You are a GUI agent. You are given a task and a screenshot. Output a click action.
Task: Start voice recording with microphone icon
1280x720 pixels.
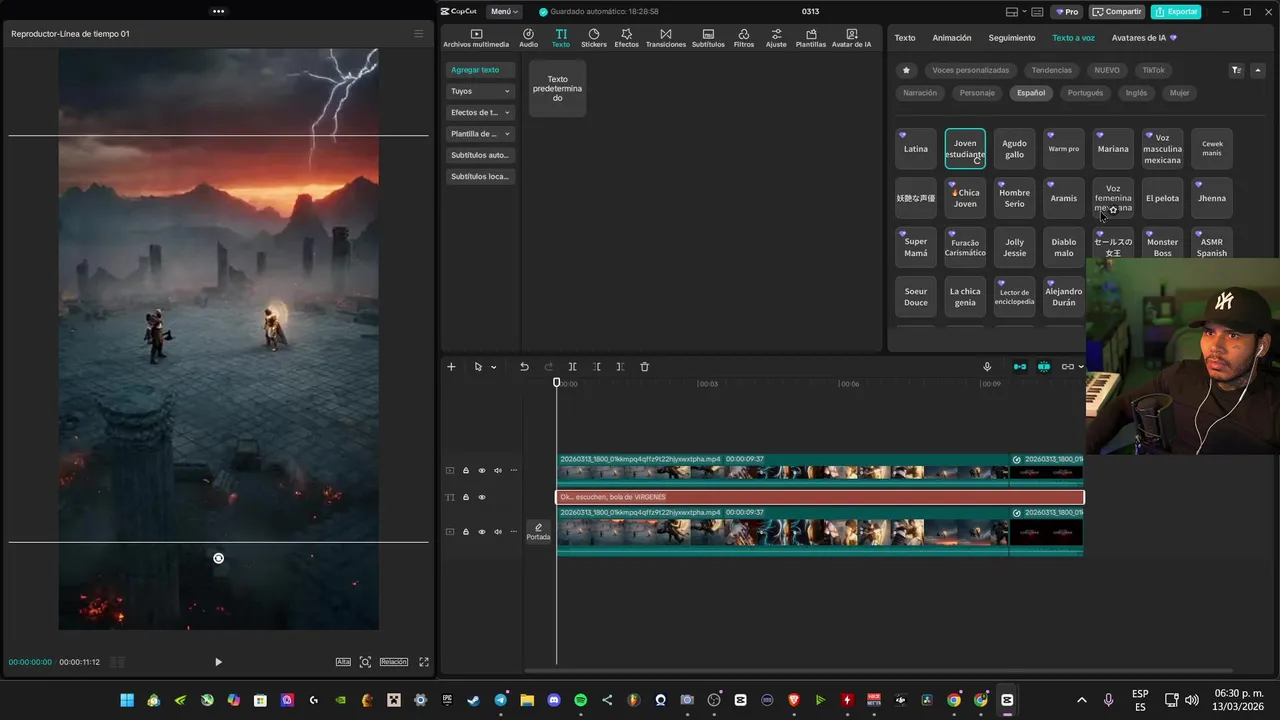click(x=987, y=367)
